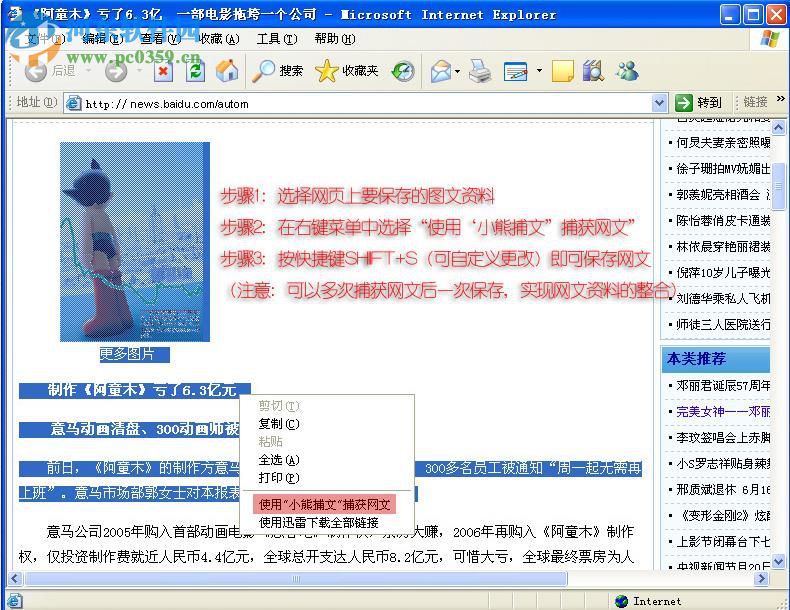Open dropdown arrow next to Forward button
Image resolution: width=790 pixels, height=610 pixels.
pyautogui.click(x=139, y=71)
